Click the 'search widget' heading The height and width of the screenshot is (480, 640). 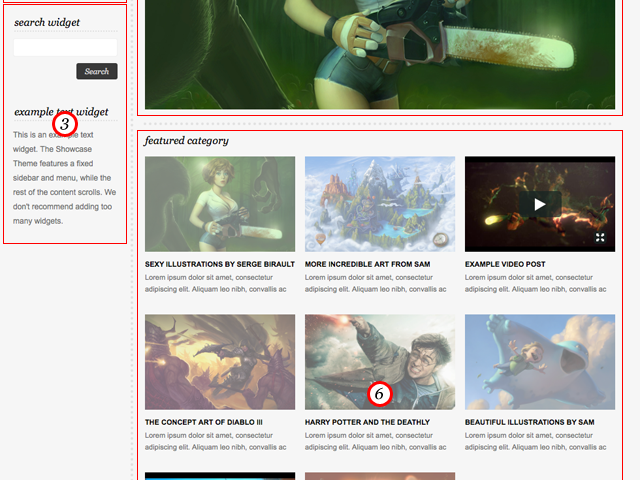point(47,22)
